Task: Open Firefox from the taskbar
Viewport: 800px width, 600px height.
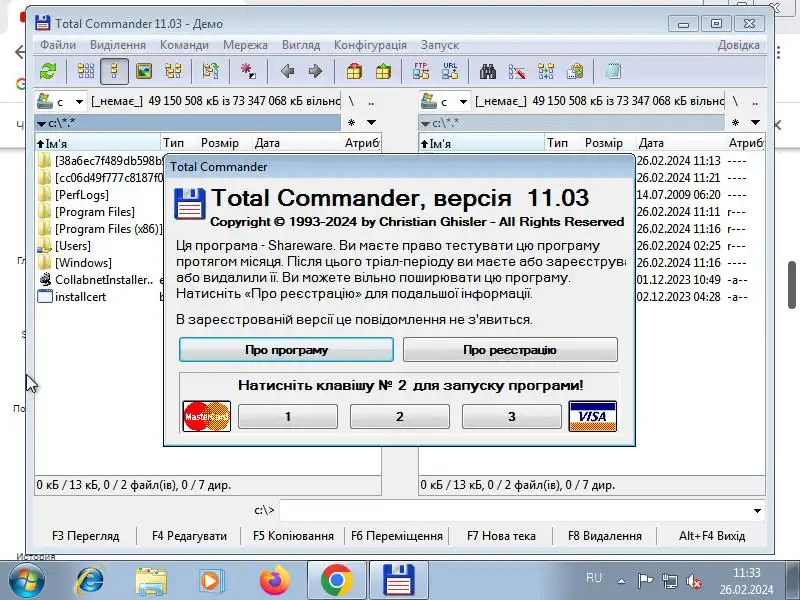Action: [274, 581]
